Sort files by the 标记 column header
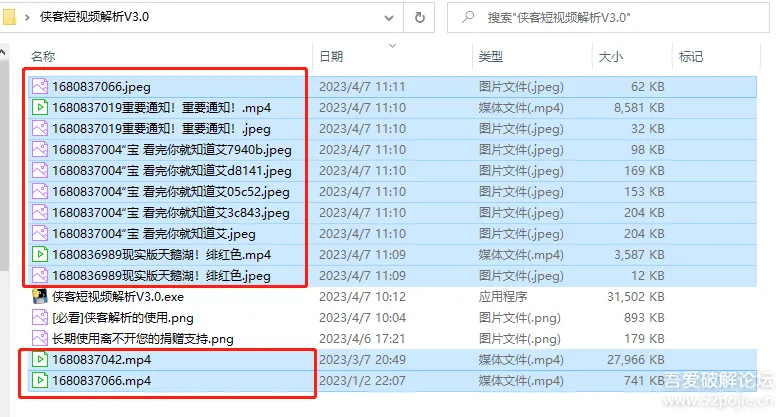 tap(691, 56)
